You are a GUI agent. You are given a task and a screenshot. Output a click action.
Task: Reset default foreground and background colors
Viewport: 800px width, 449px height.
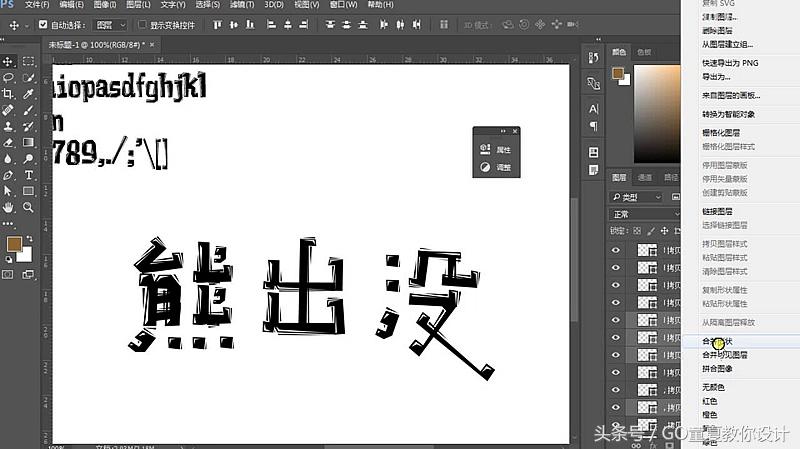pyautogui.click(x=9, y=259)
